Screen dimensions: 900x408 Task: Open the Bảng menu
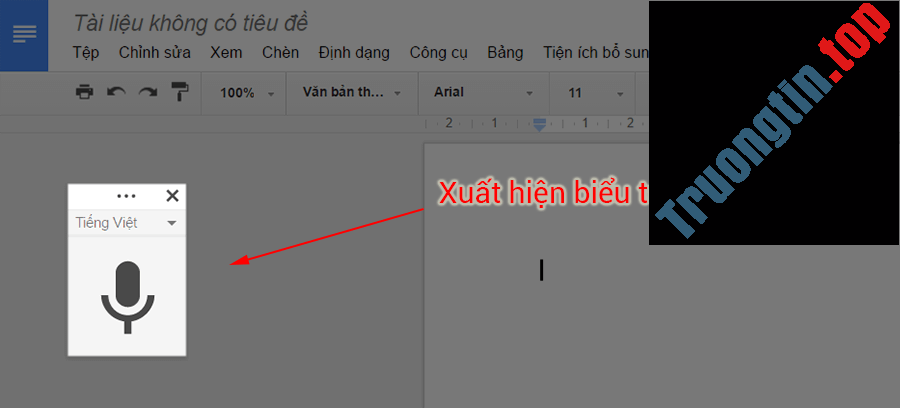pyautogui.click(x=505, y=53)
